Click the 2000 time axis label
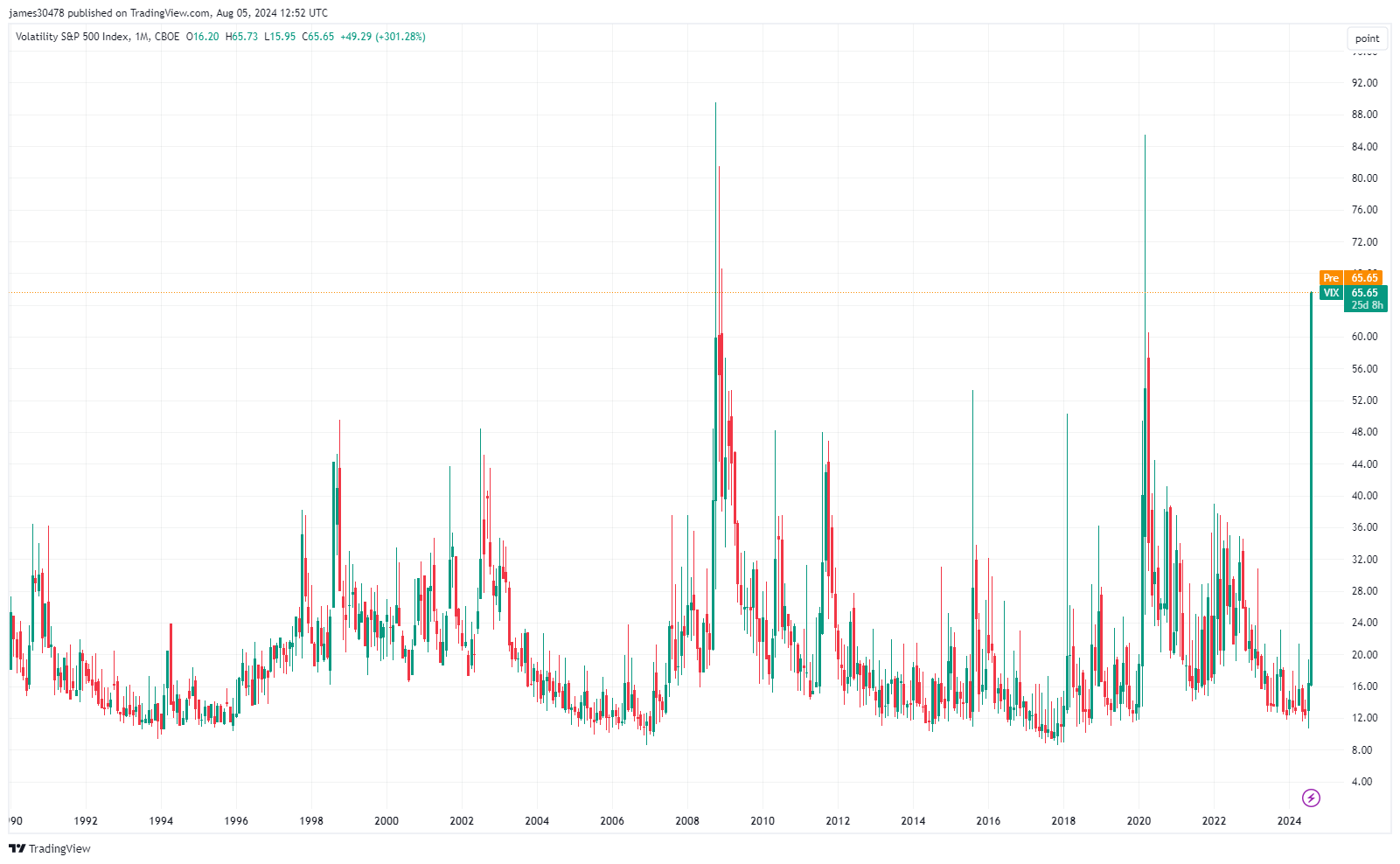1400x864 pixels. tap(387, 821)
